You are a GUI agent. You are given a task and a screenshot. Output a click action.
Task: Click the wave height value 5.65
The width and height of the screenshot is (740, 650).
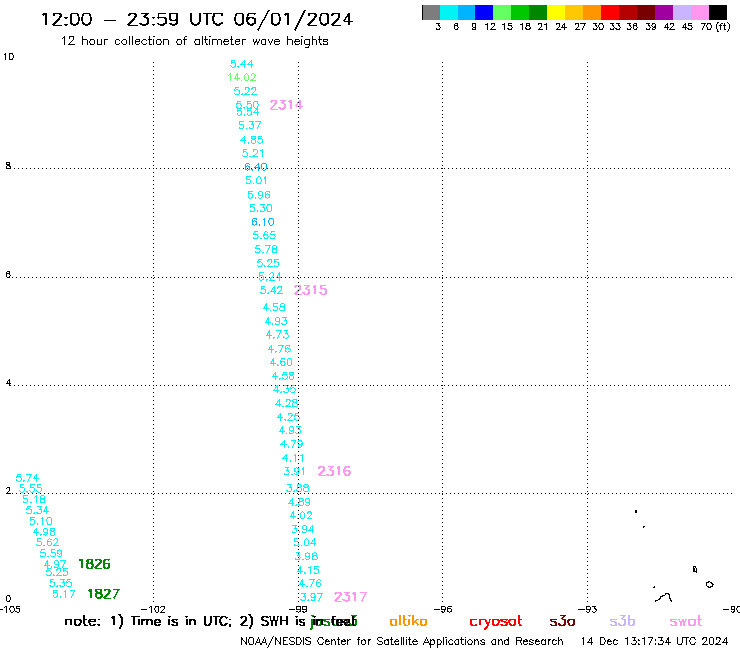point(264,236)
